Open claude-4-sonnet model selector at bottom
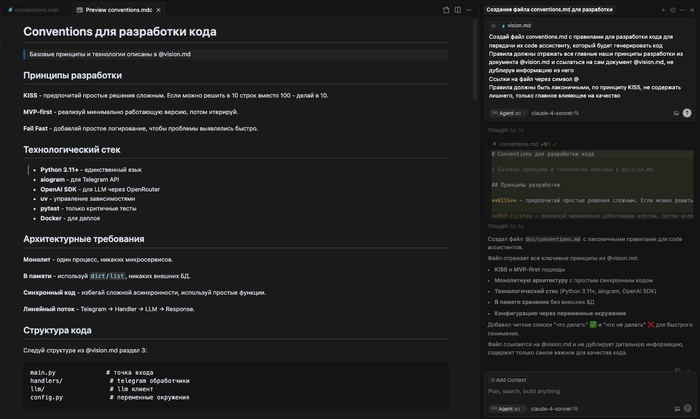The width and height of the screenshot is (700, 419). pos(551,408)
